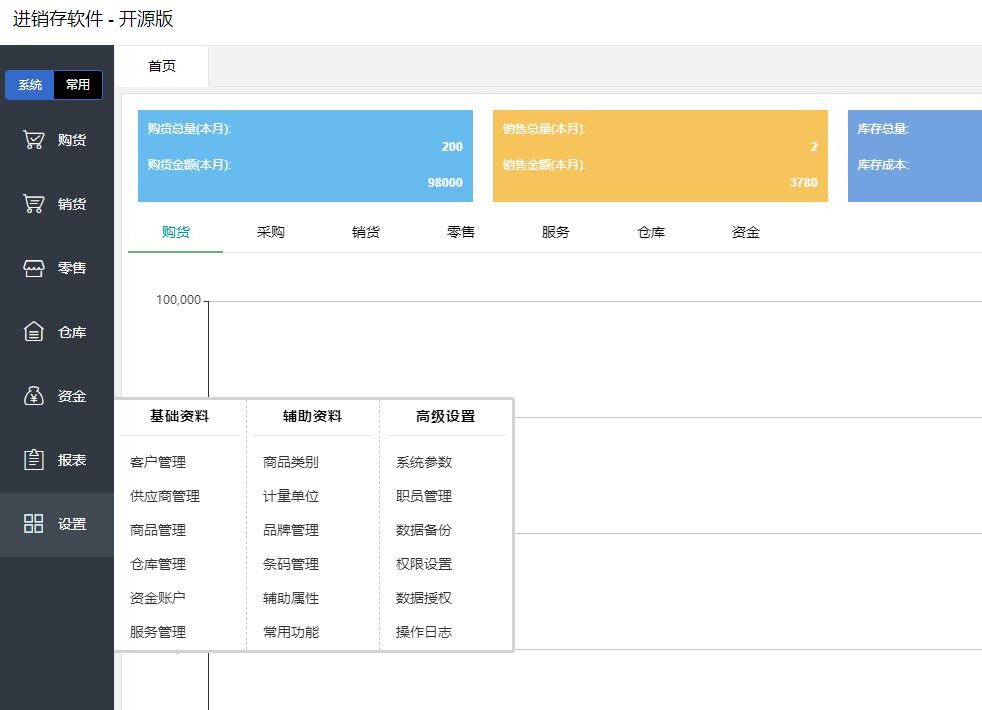Open 职员管理 menu entry

coord(424,496)
